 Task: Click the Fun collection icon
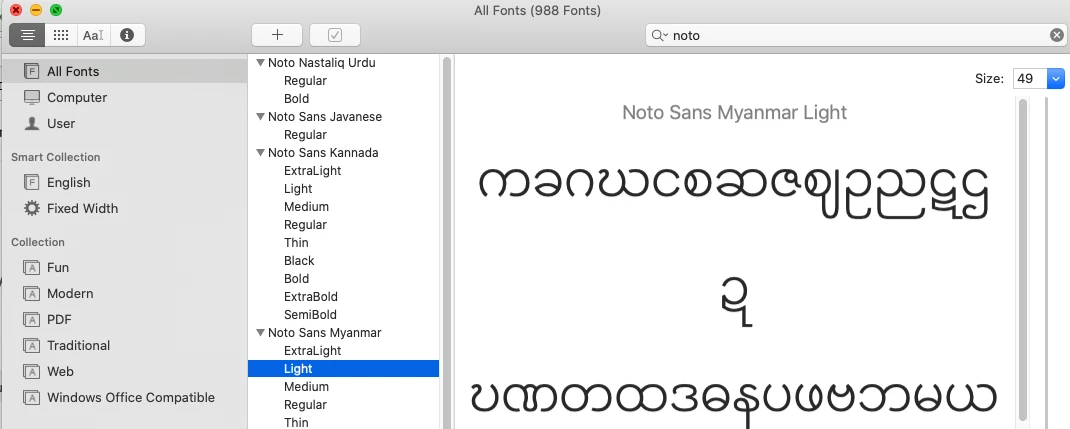pos(31,268)
